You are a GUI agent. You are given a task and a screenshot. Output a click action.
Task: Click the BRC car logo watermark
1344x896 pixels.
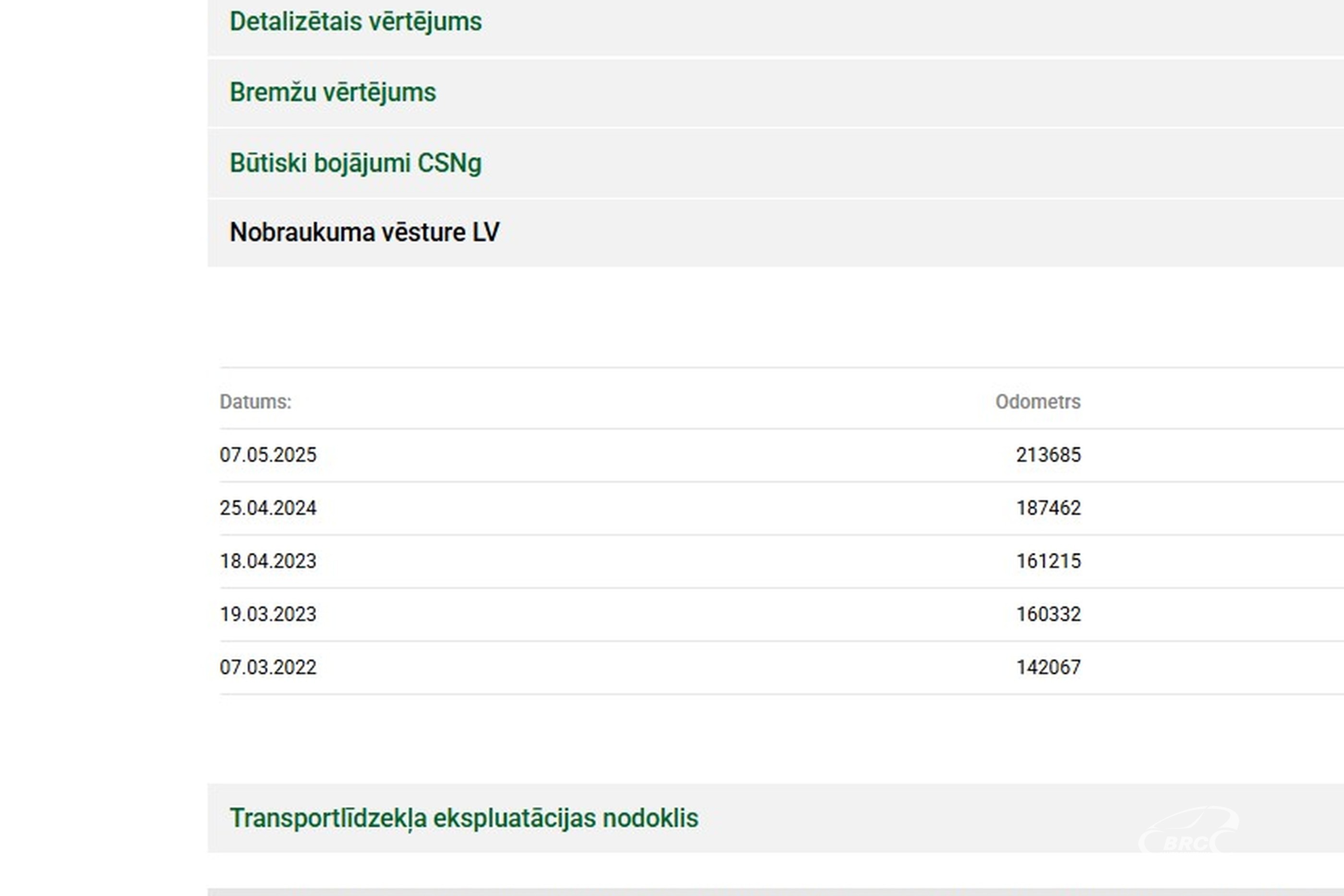(1188, 830)
